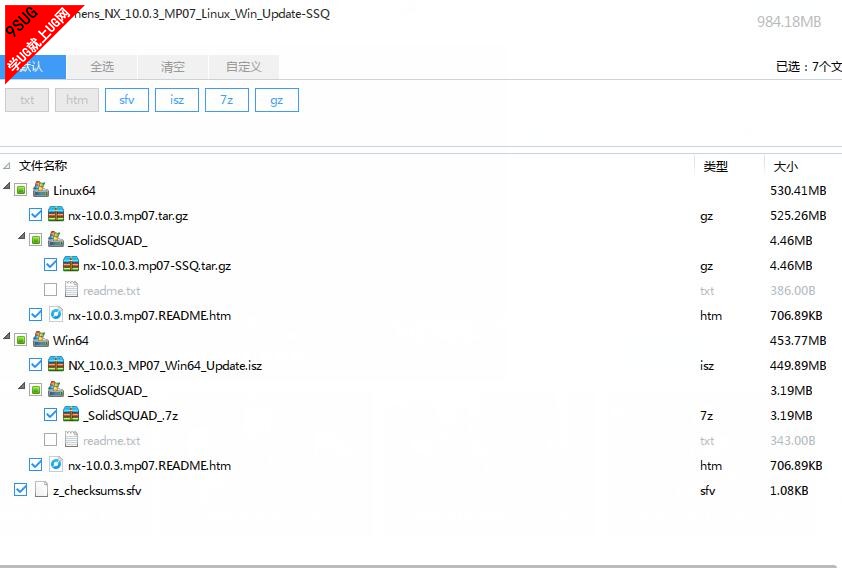
Task: Uncheck NX_10.0.3_MP07_Win64_Update.isz
Action: coord(35,365)
